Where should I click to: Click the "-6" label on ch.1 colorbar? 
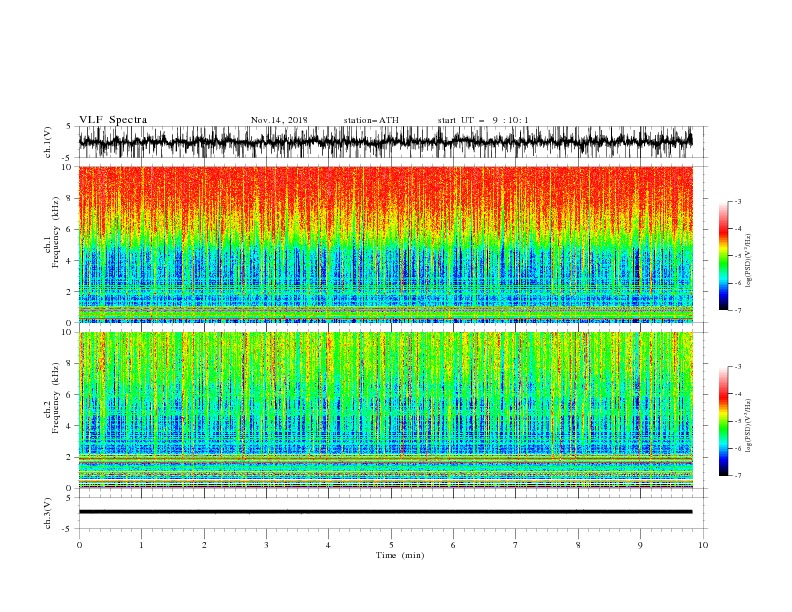(737, 283)
